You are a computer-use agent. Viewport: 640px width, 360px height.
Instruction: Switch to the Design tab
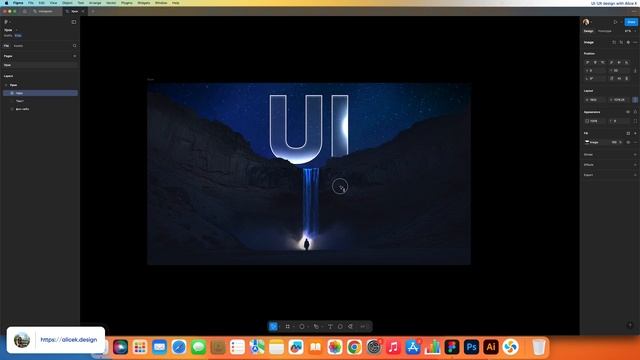589,31
